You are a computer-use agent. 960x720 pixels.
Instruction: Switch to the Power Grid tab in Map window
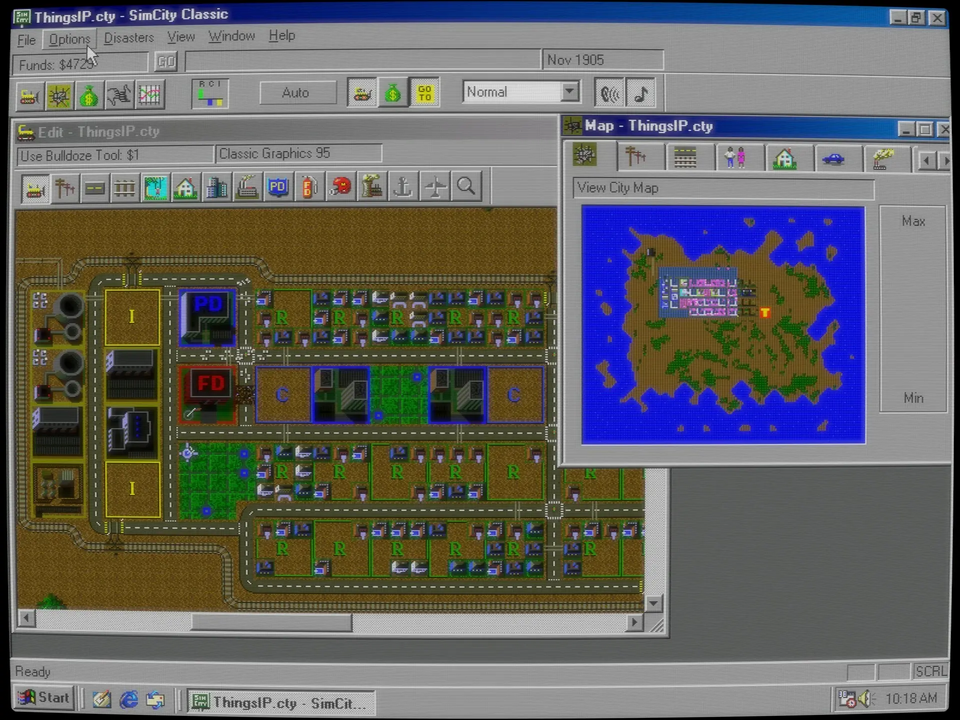pos(636,157)
